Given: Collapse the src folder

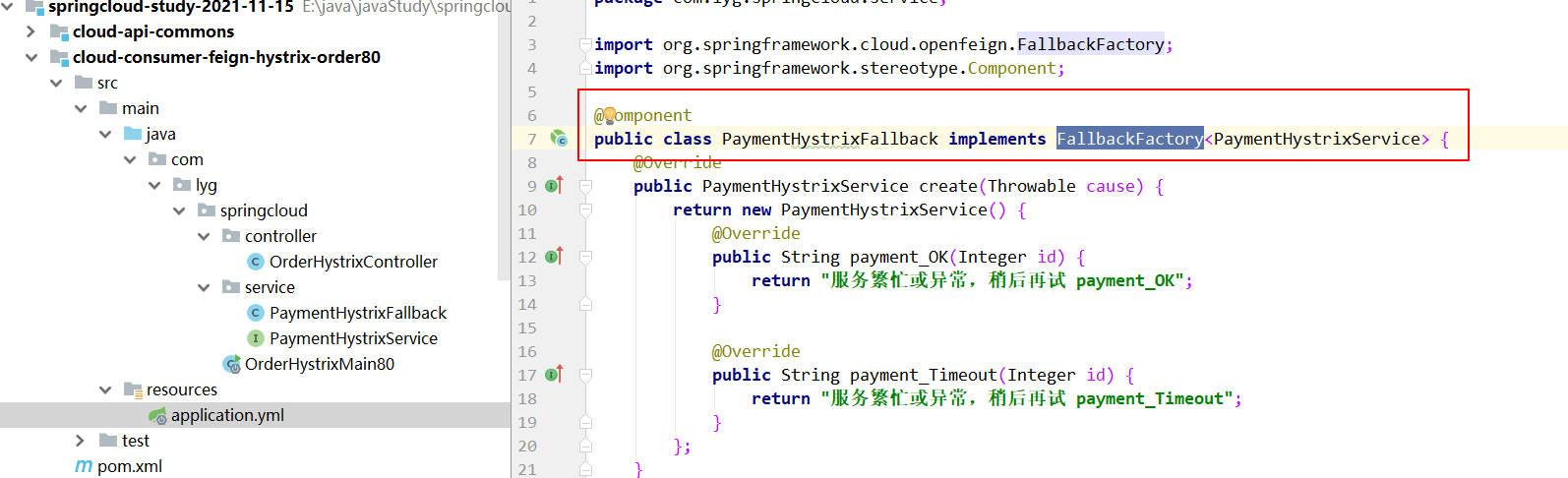Looking at the screenshot, I should point(56,83).
